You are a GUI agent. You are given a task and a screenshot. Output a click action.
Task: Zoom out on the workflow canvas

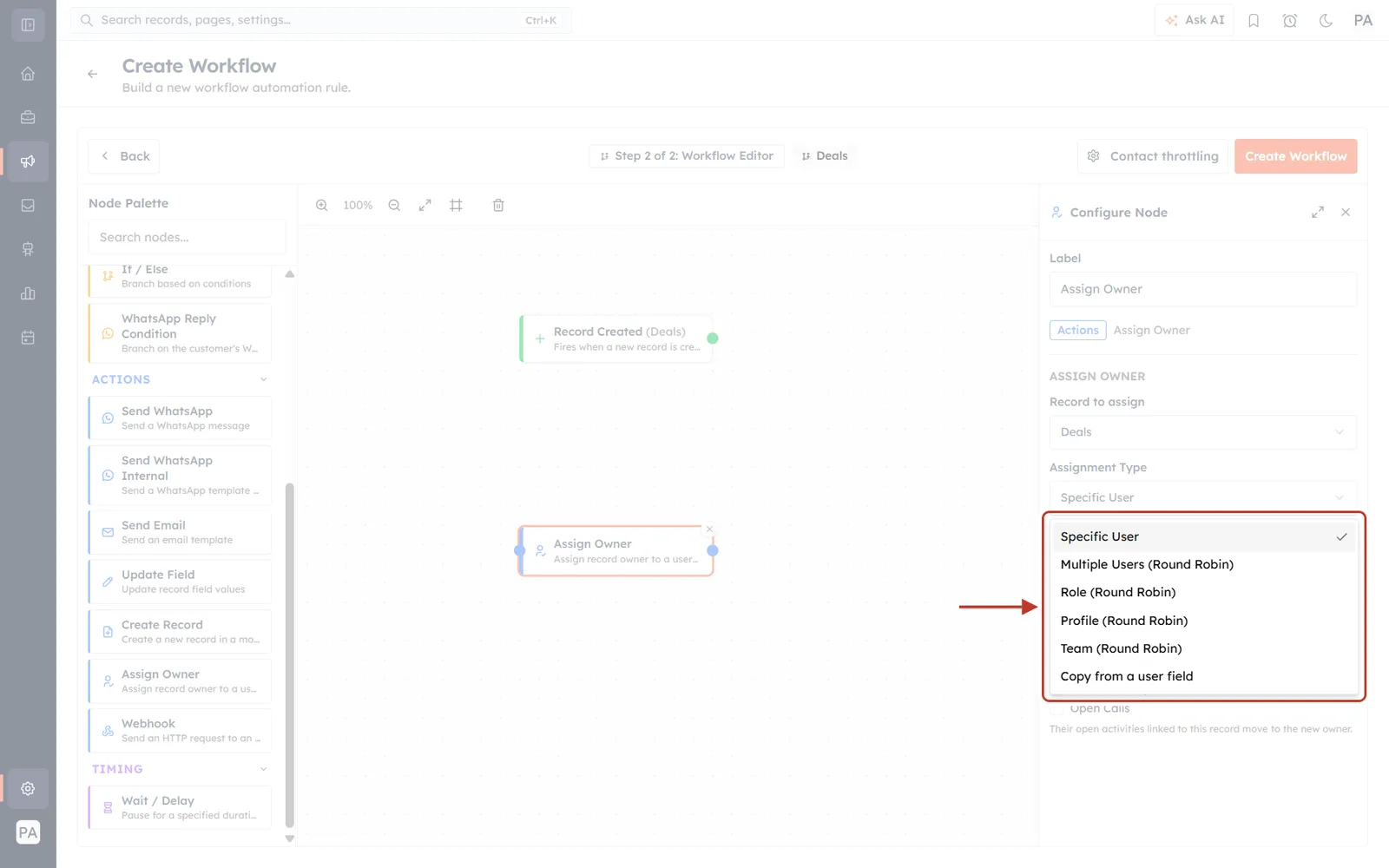point(394,206)
